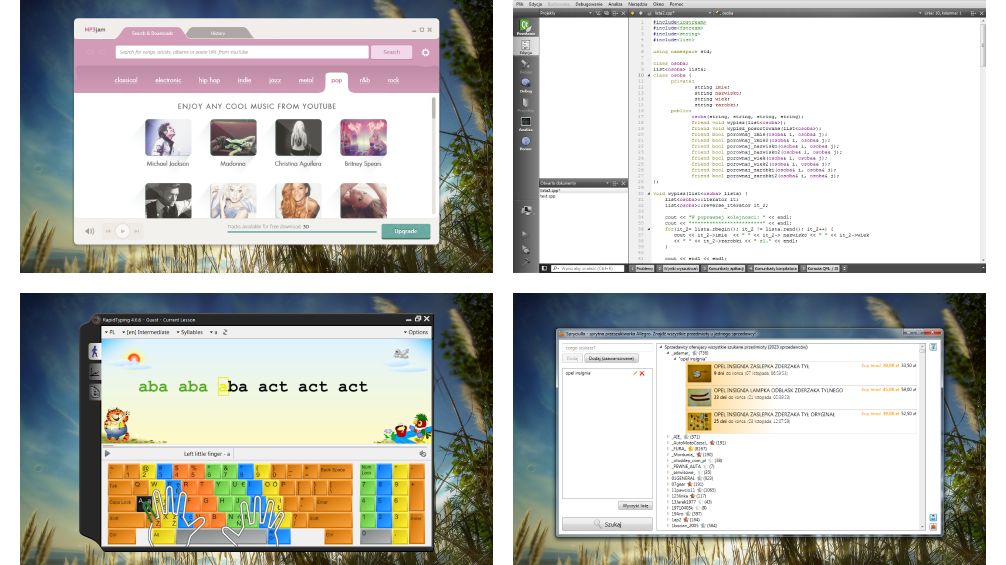
Task: Delete opel insignia entry with red X
Action: (642, 373)
